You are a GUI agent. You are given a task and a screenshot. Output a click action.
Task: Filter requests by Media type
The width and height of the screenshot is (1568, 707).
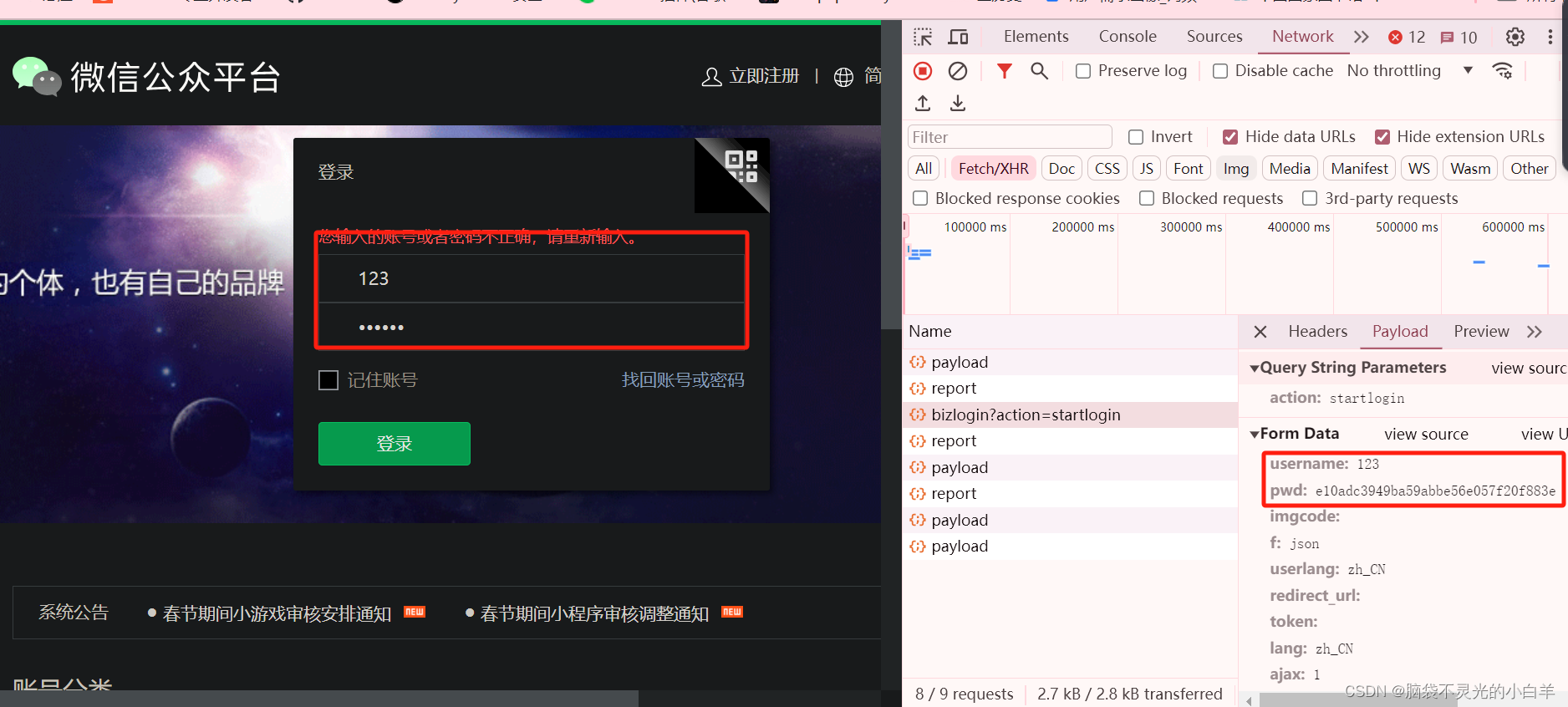(x=1290, y=169)
